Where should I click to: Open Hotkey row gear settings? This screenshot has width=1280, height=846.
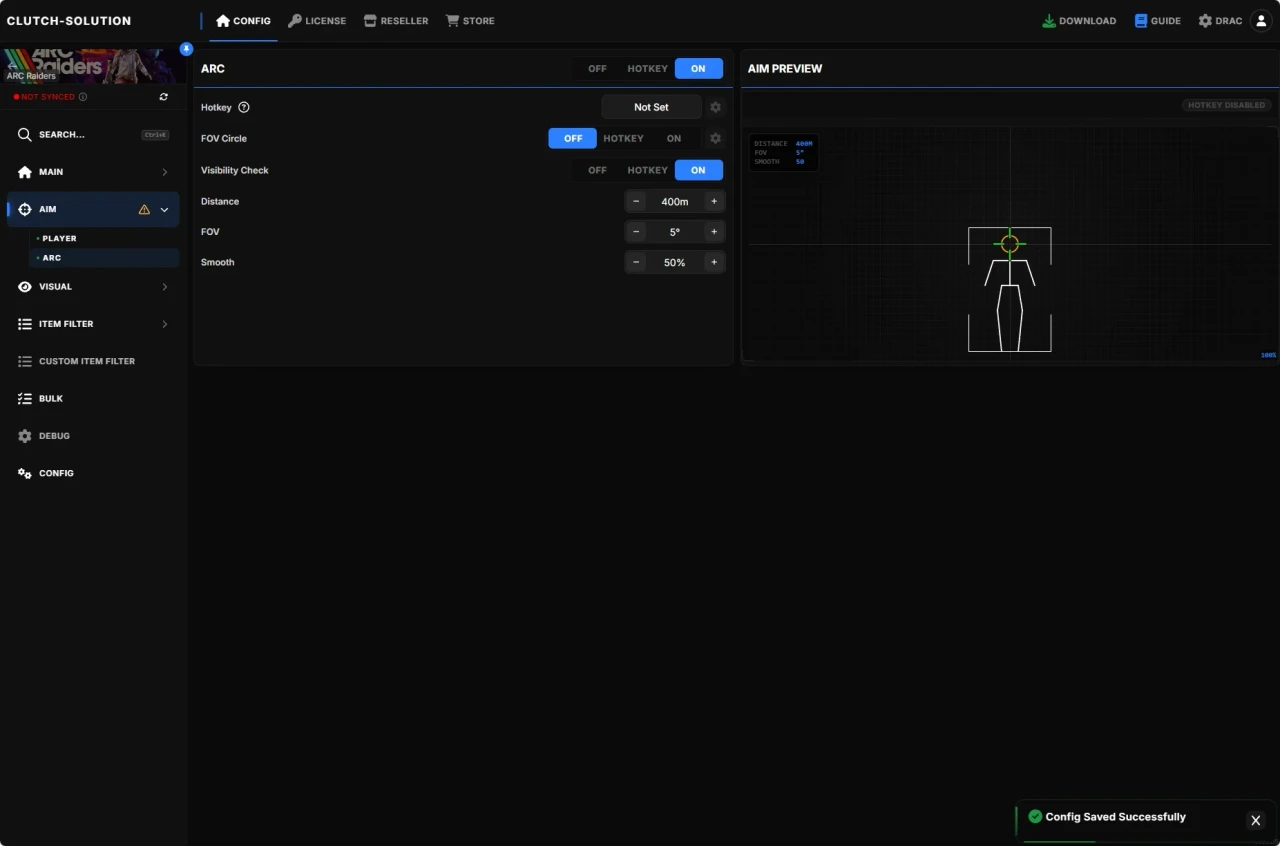tap(715, 107)
